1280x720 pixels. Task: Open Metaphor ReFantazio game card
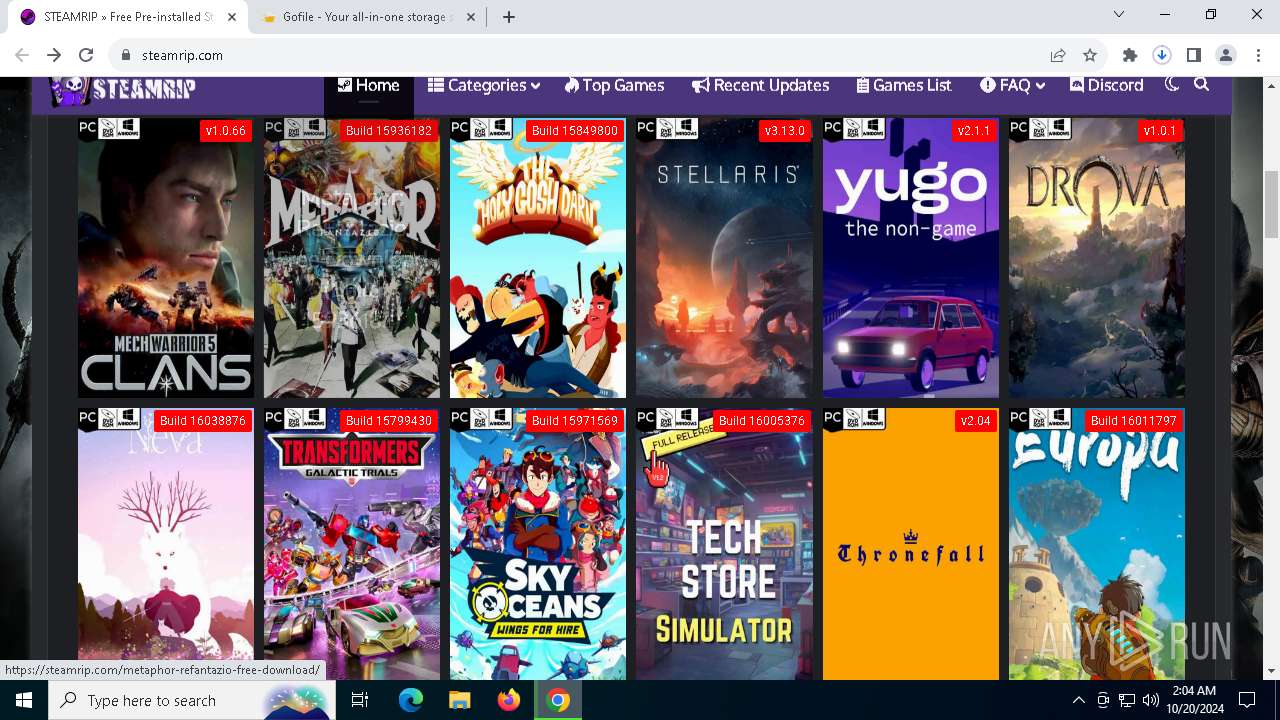pyautogui.click(x=352, y=258)
